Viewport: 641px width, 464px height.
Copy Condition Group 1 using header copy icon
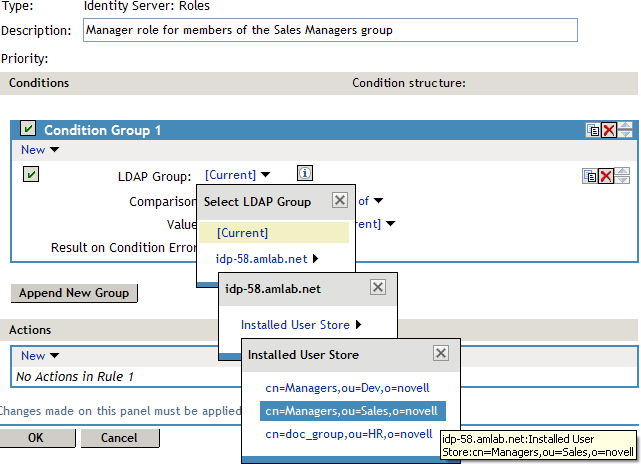593,130
